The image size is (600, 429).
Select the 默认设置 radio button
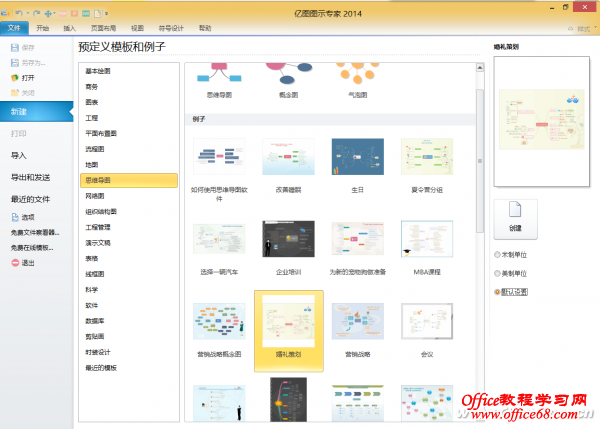pos(497,292)
